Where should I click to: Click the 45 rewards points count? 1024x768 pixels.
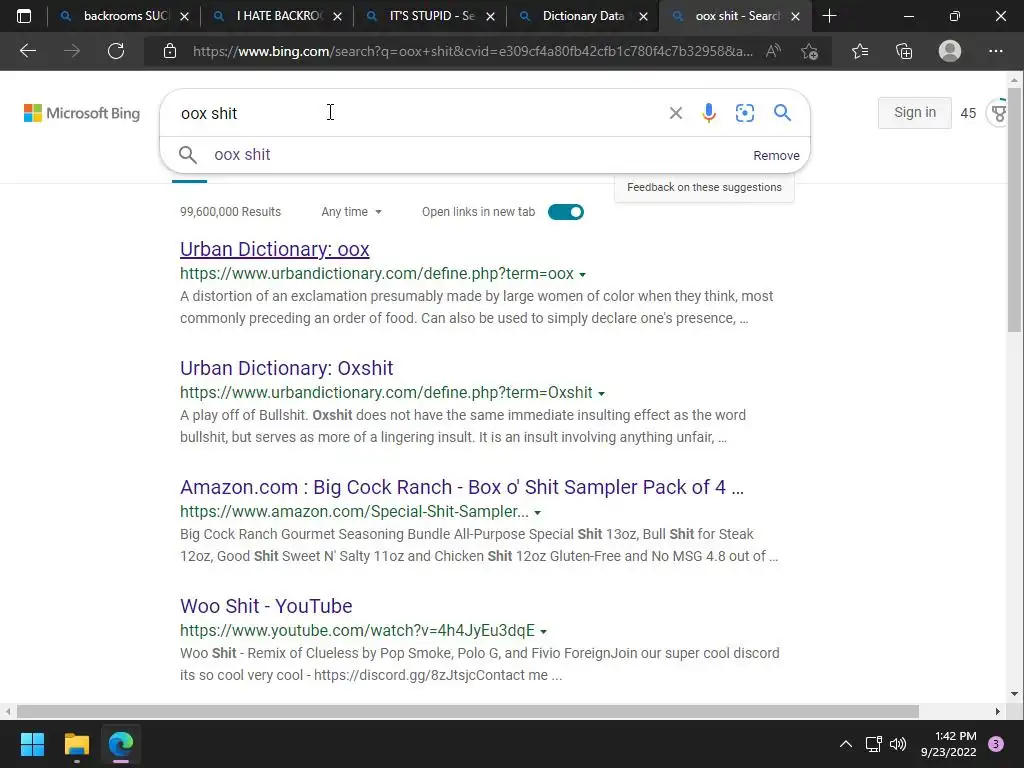tap(968, 113)
